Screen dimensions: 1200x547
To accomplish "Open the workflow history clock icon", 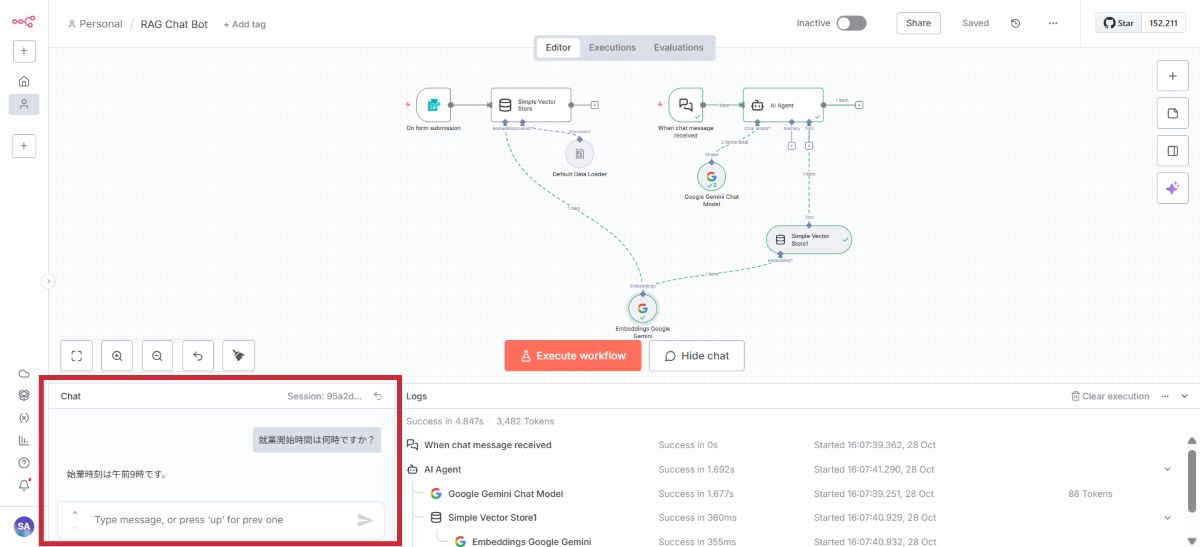I will 1016,23.
